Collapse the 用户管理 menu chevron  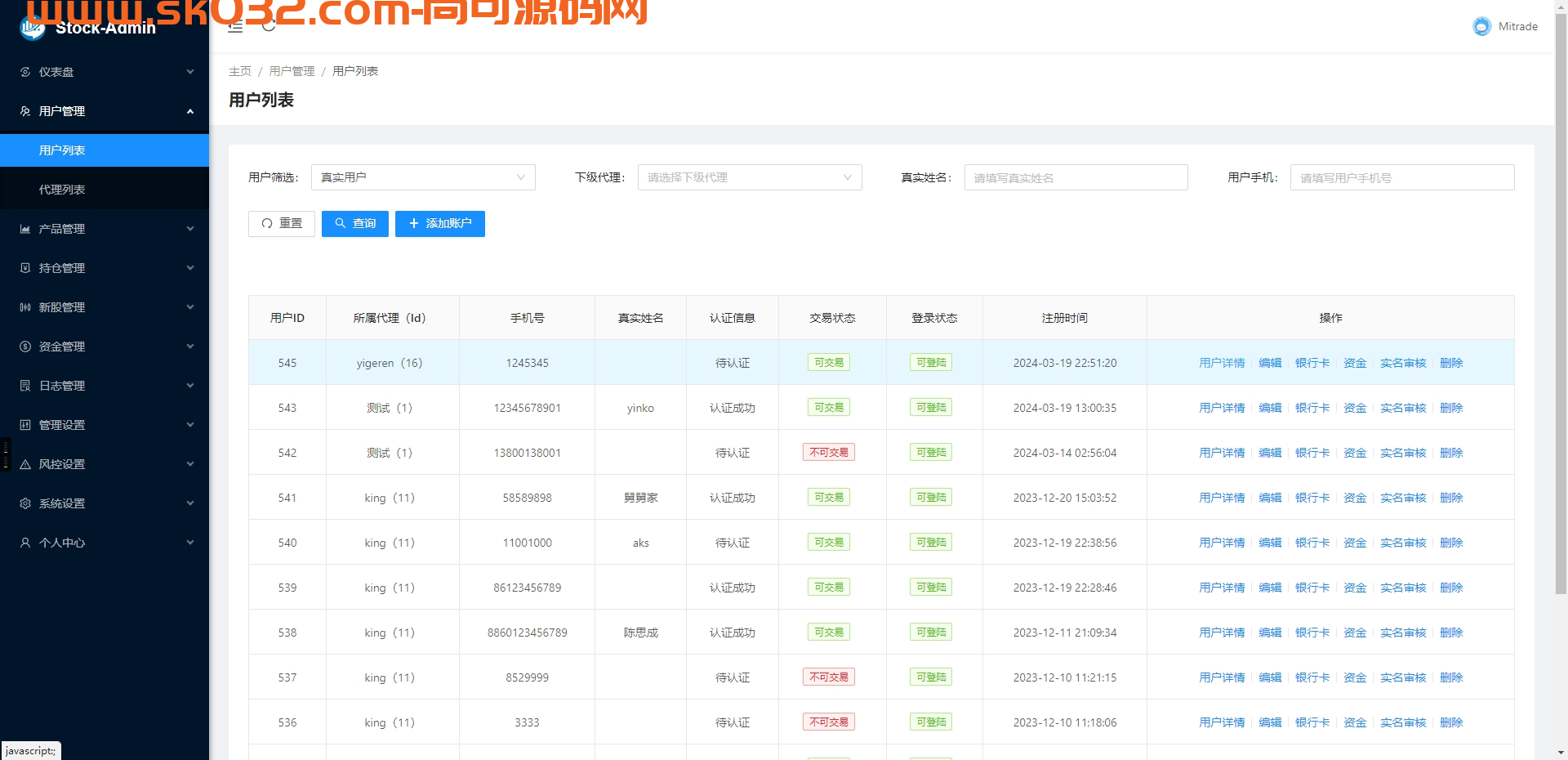tap(190, 111)
